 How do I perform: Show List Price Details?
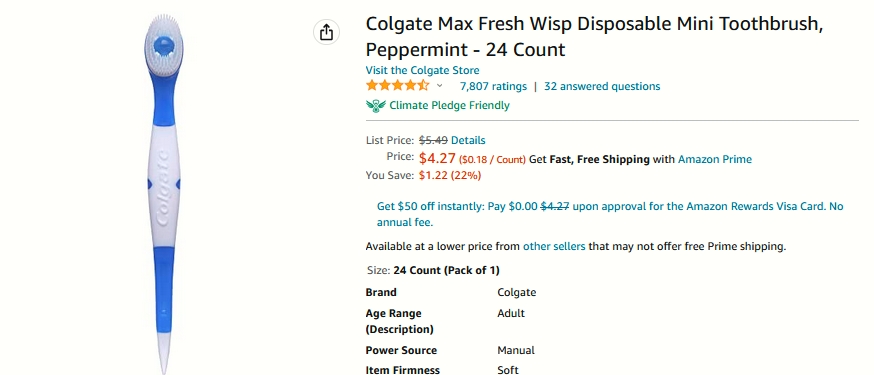coord(468,140)
